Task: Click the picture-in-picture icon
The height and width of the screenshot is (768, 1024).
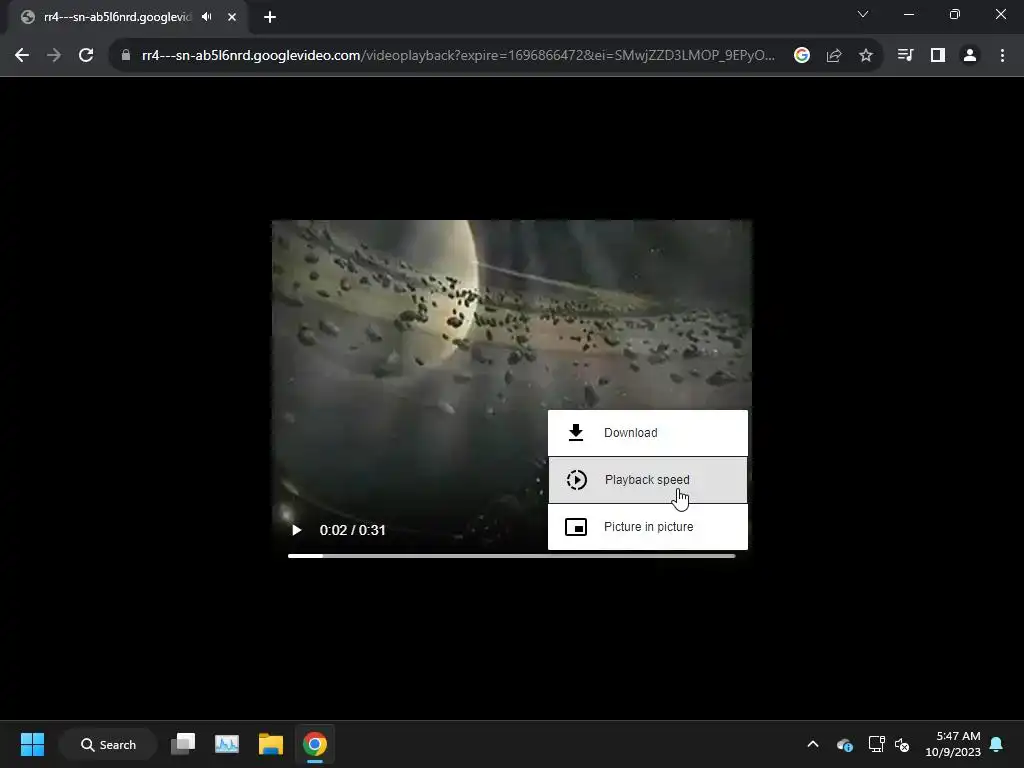Action: (575, 527)
